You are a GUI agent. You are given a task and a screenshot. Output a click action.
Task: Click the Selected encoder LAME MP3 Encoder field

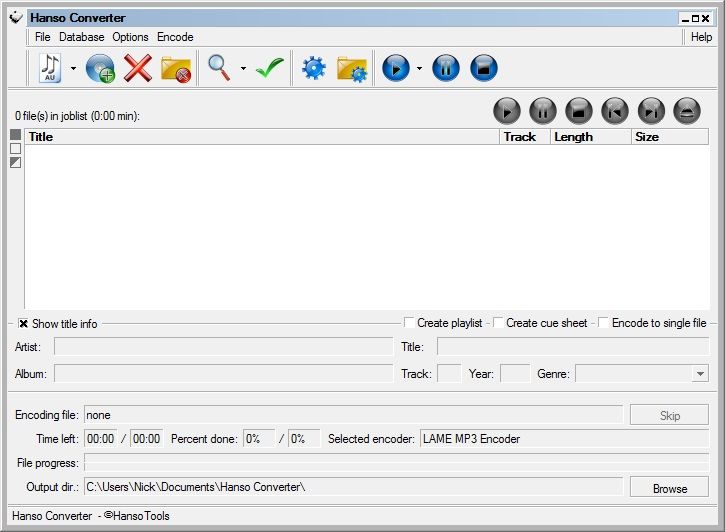click(x=564, y=439)
